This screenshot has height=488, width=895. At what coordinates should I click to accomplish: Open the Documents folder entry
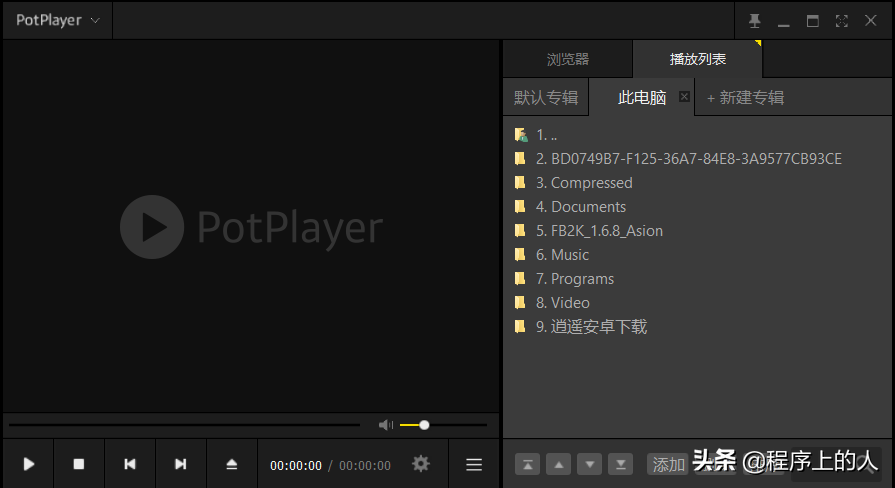coord(696,207)
